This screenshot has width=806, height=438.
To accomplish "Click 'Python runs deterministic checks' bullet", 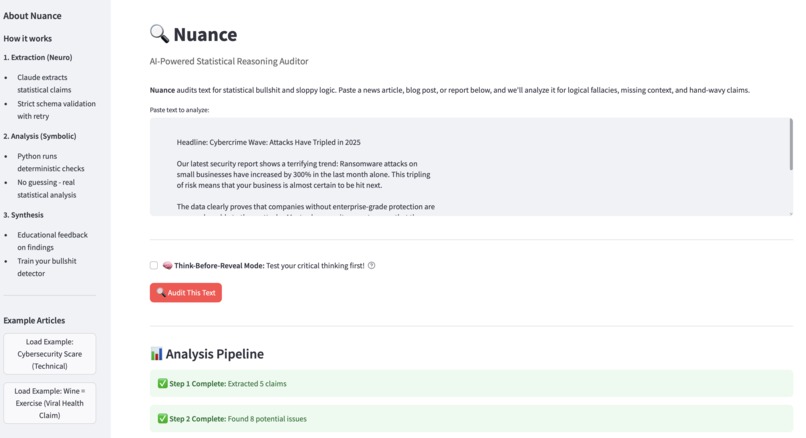I will (x=50, y=162).
